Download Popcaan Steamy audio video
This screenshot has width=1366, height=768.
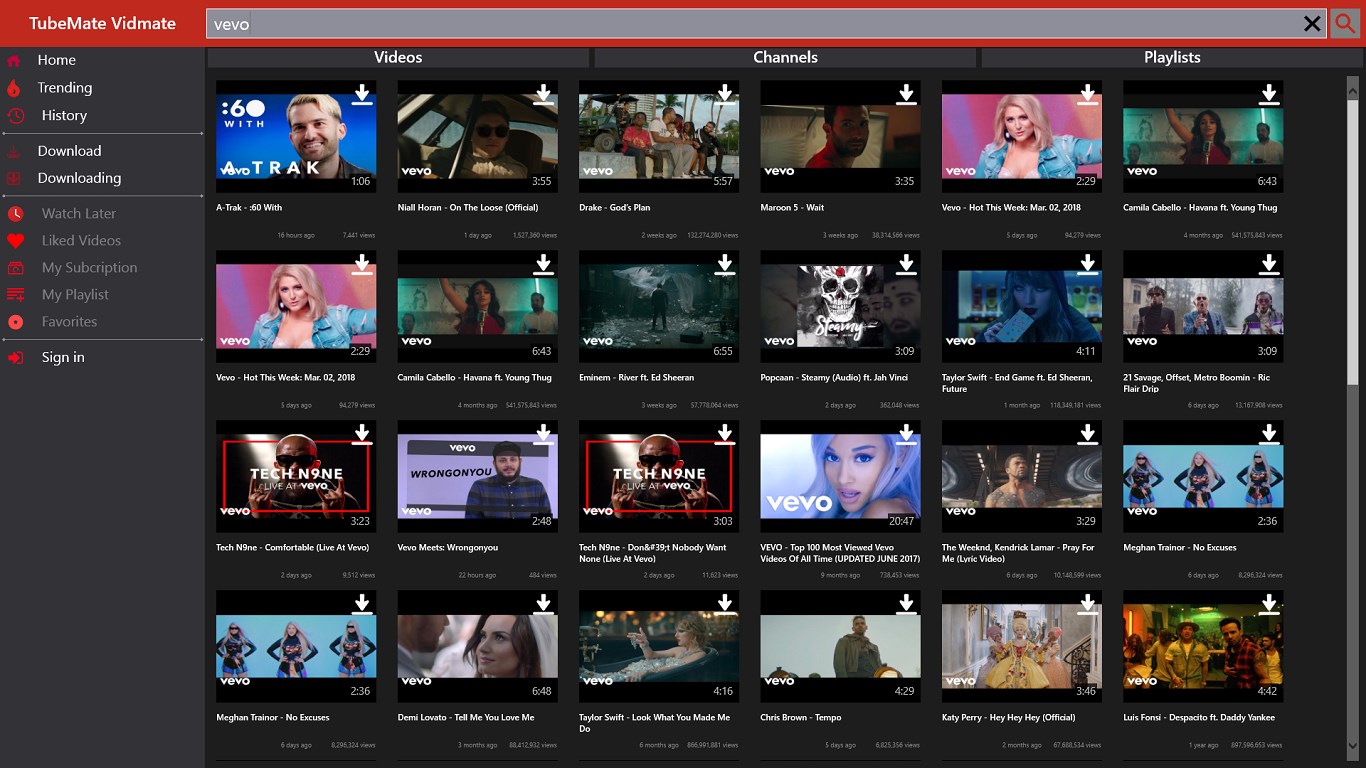tap(906, 265)
